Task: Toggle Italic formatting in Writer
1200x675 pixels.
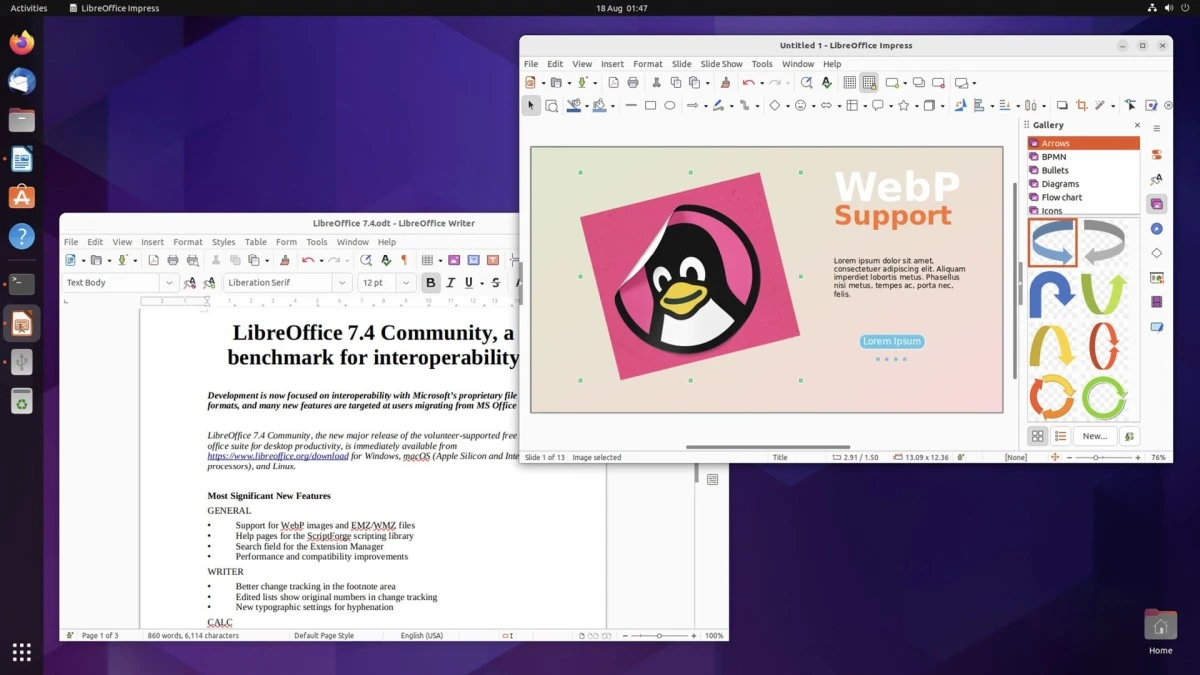Action: click(x=450, y=282)
